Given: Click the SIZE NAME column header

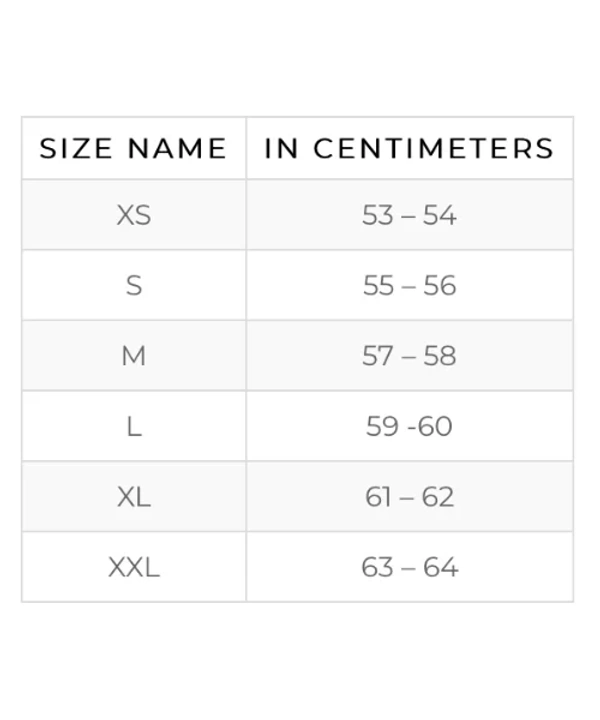Looking at the screenshot, I should (134, 149).
